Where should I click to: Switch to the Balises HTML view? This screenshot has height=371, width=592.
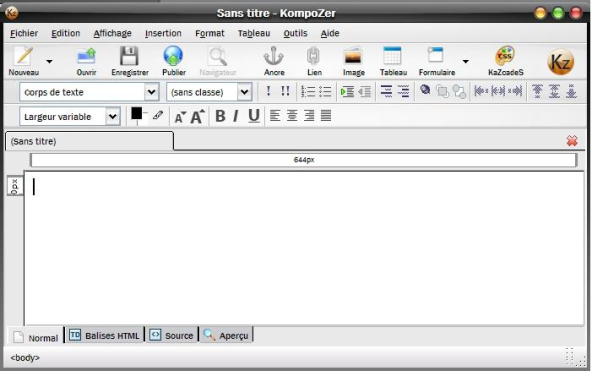click(105, 335)
